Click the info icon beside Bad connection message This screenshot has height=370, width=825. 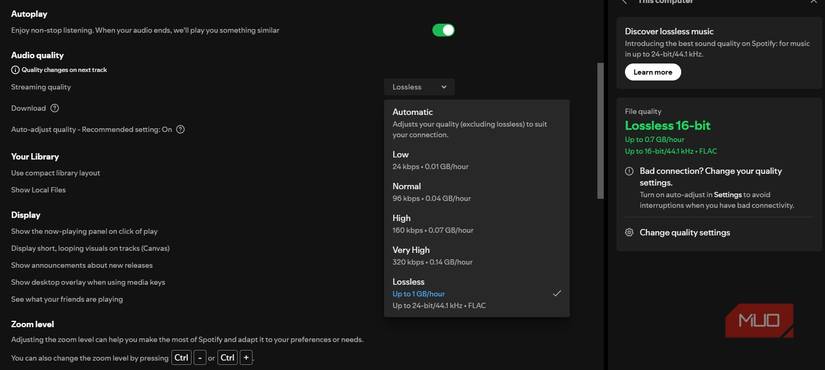[629, 171]
